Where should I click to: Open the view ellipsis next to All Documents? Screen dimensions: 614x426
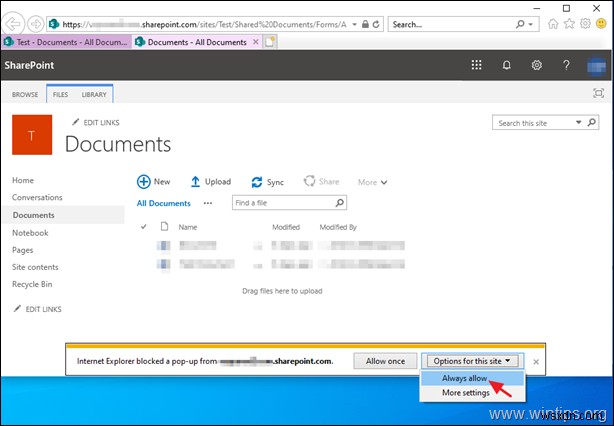208,203
